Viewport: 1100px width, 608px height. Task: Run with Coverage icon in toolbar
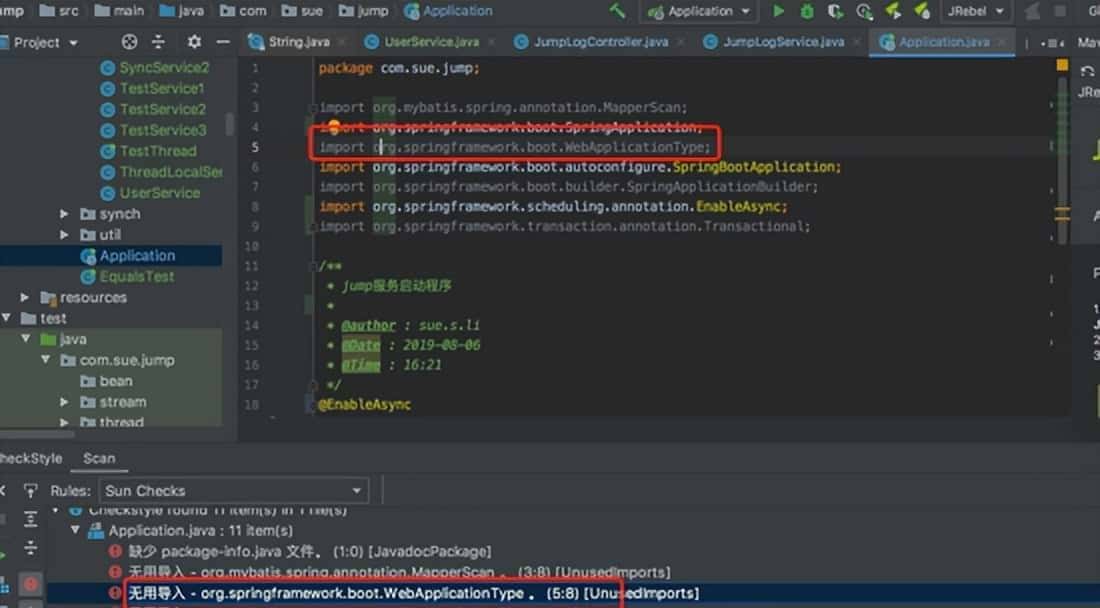pos(835,12)
